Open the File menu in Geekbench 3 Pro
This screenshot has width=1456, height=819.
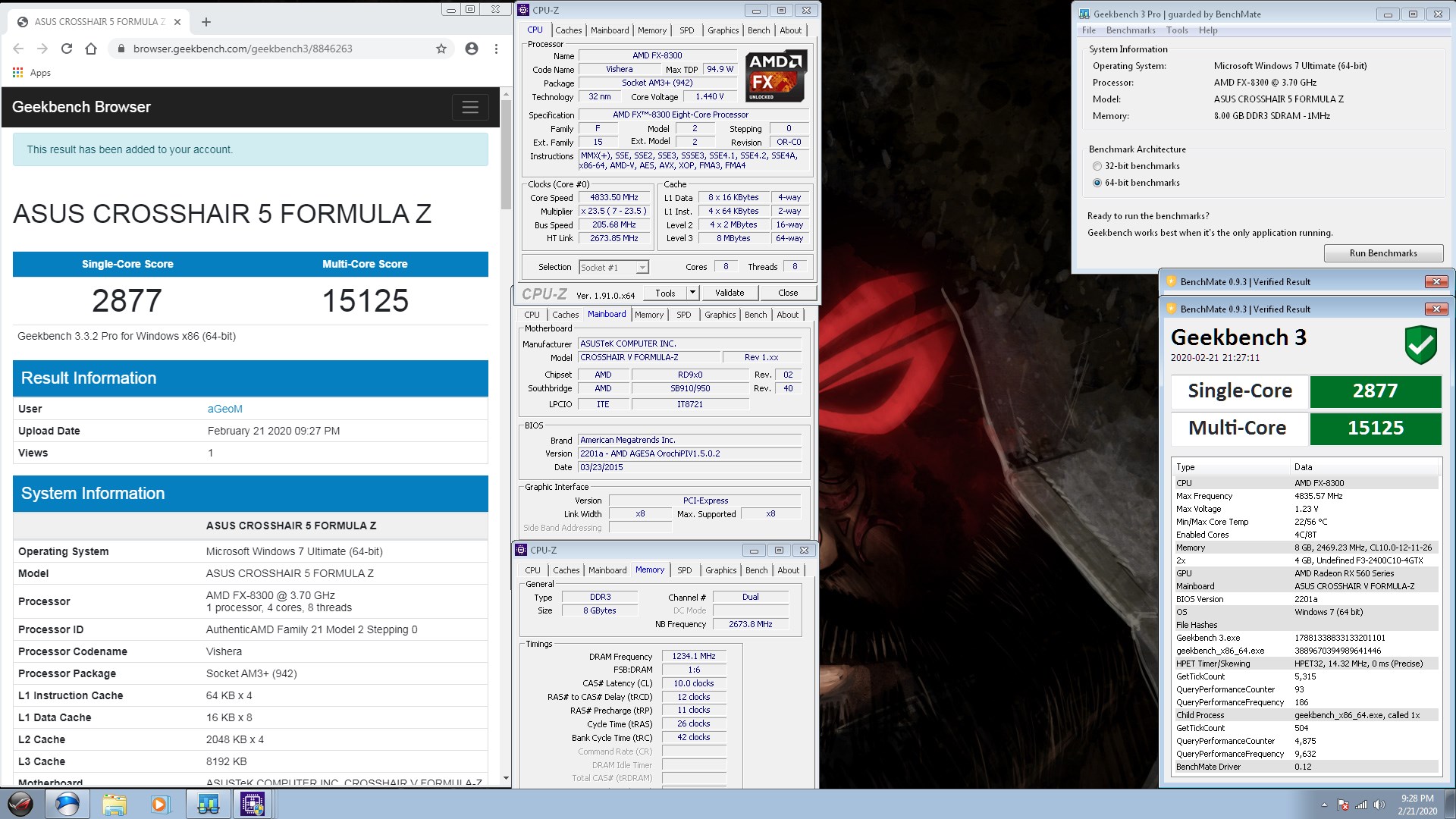tap(1089, 30)
